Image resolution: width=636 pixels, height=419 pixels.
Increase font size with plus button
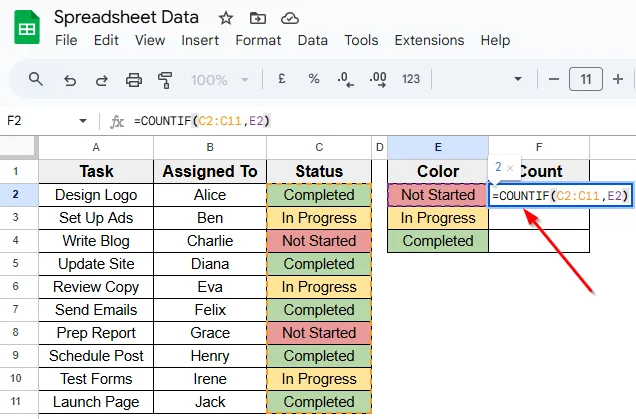618,79
